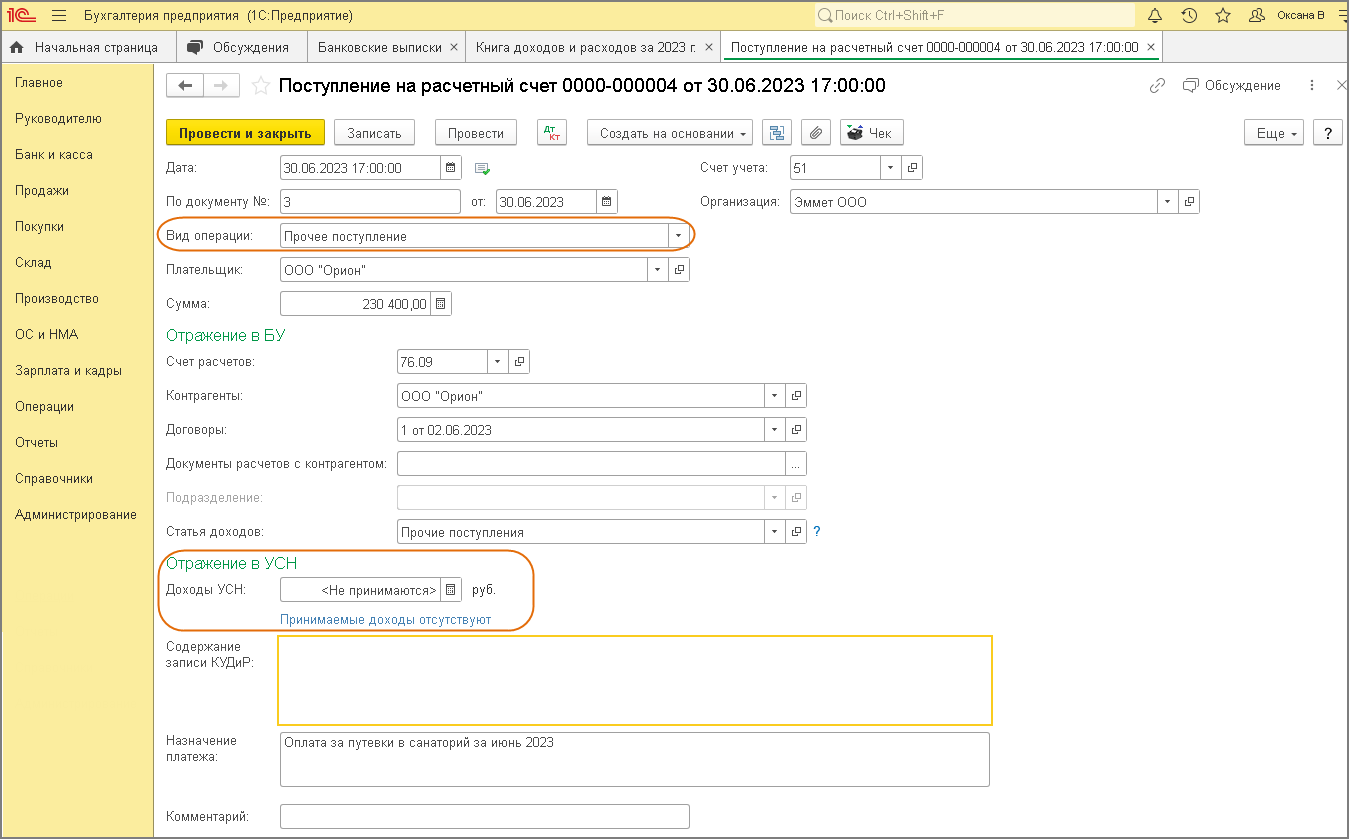Add document to favorites star near title

(261, 86)
